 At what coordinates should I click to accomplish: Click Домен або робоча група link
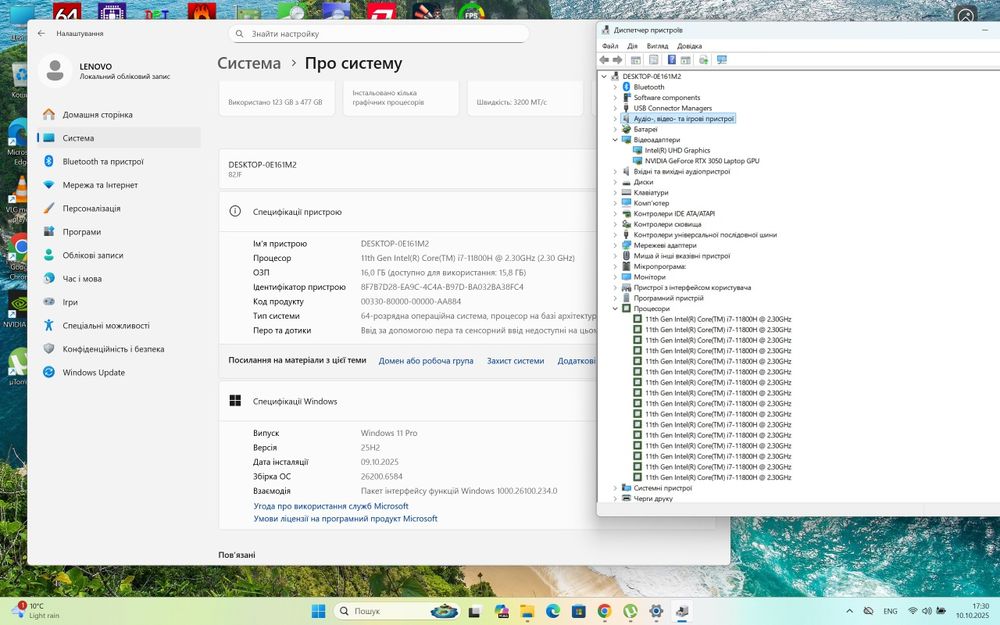click(426, 361)
